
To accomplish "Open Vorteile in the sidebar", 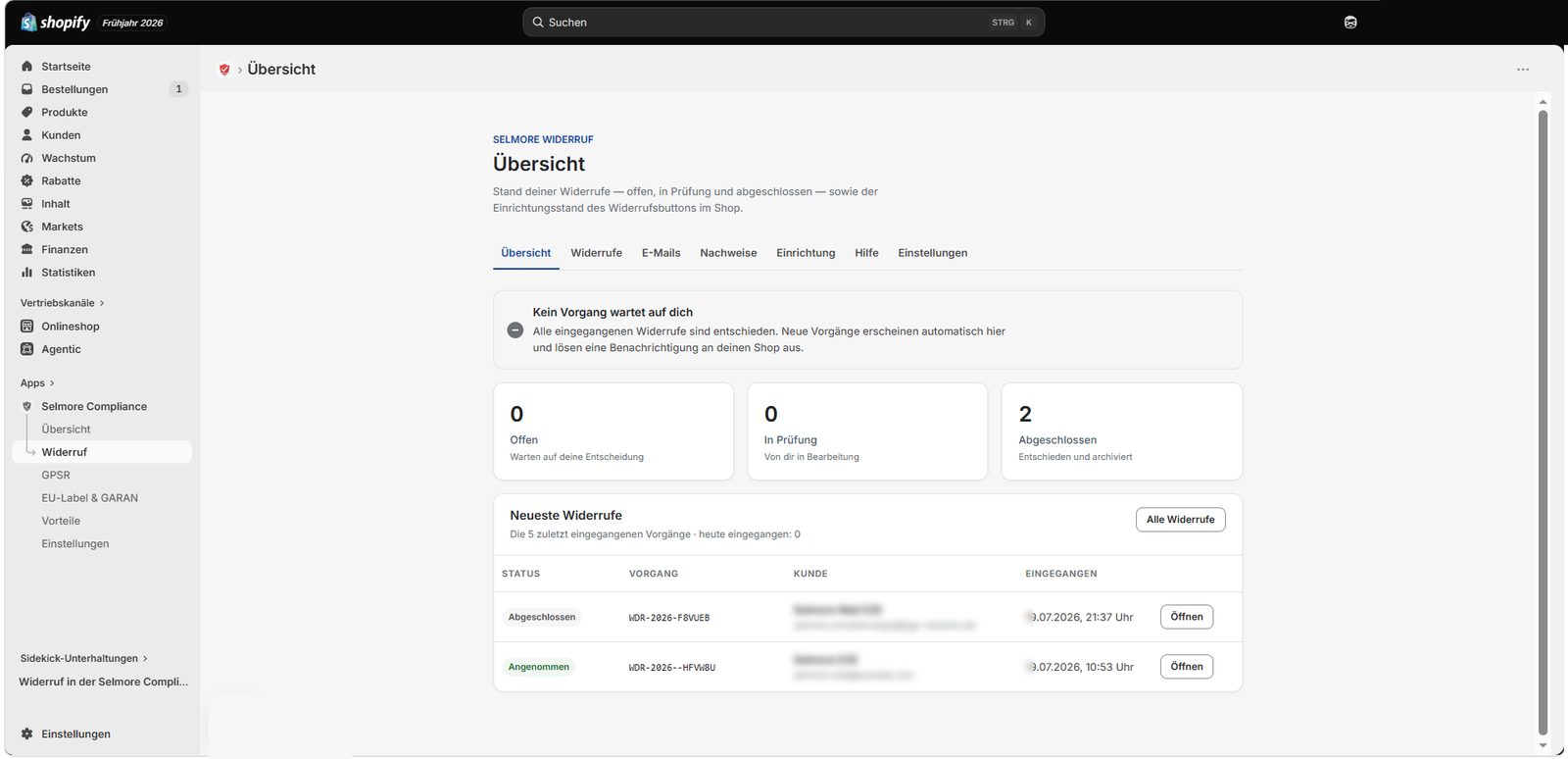I will [x=61, y=521].
